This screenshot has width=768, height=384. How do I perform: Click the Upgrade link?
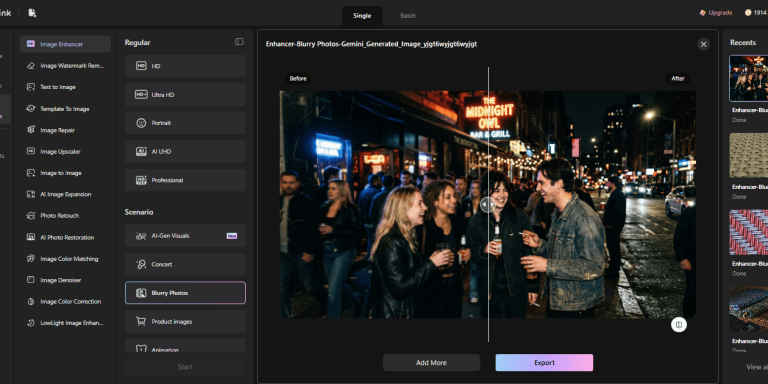tap(716, 13)
